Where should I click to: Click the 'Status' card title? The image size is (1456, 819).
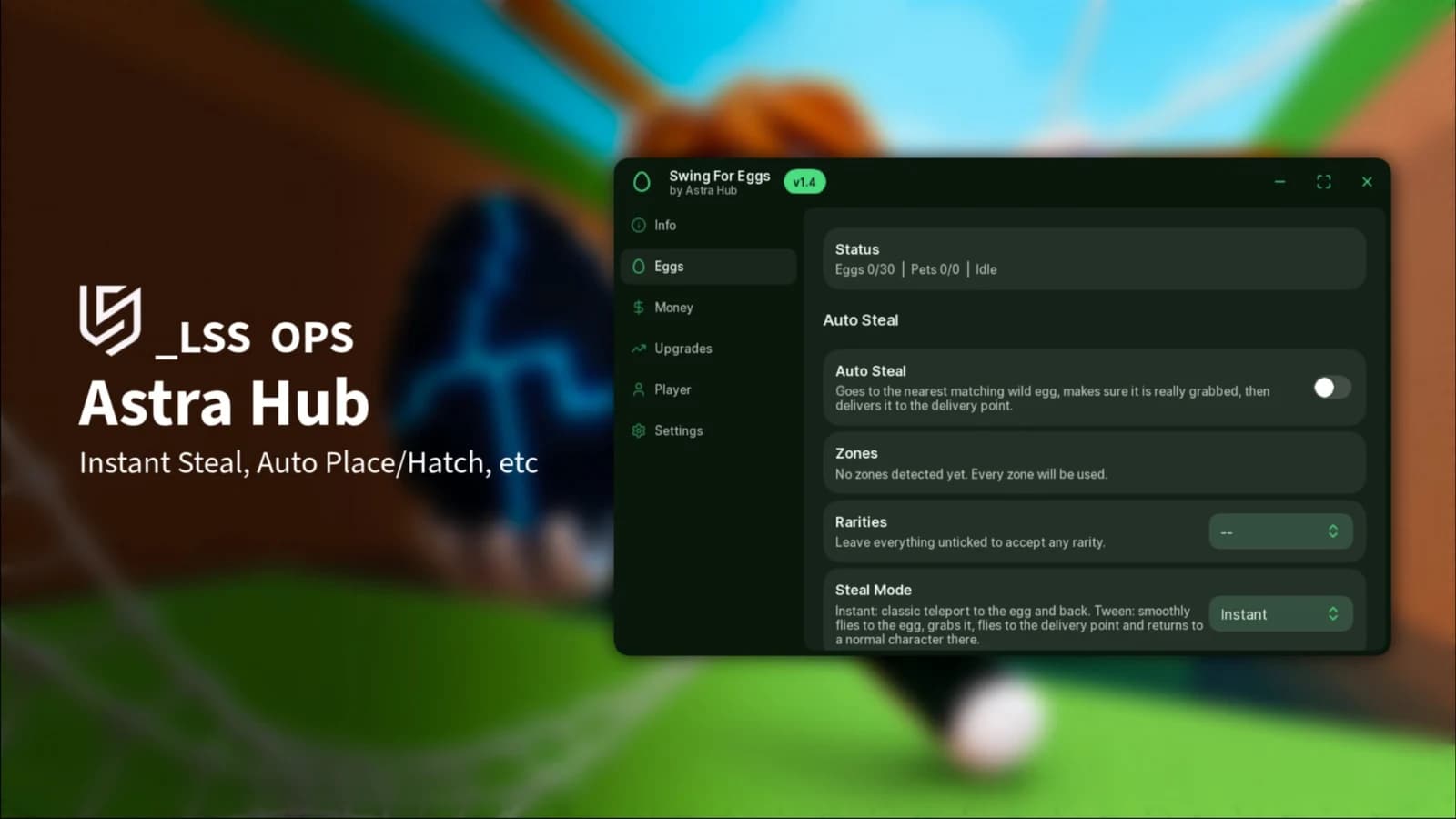pyautogui.click(x=857, y=249)
